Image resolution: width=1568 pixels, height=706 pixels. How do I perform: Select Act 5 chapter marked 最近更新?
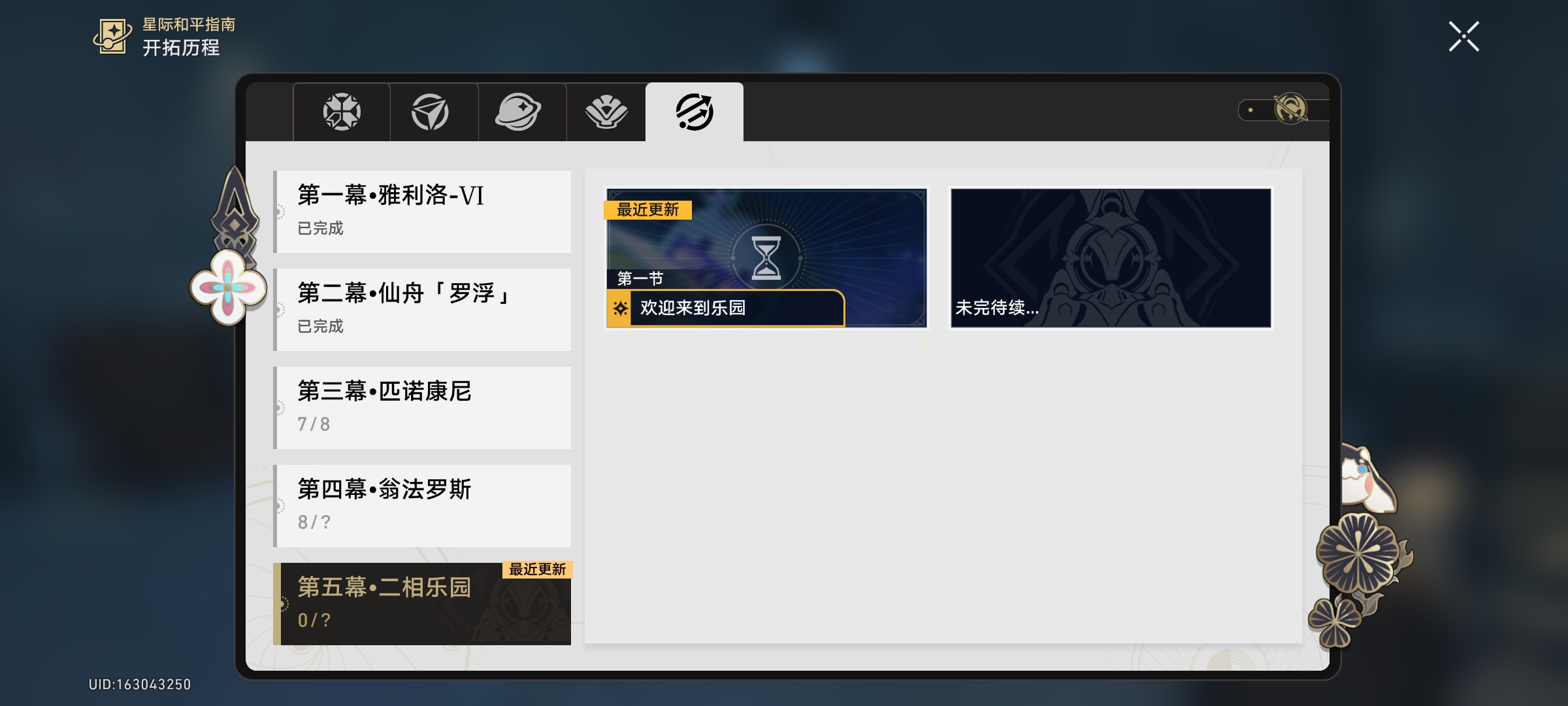(x=422, y=604)
